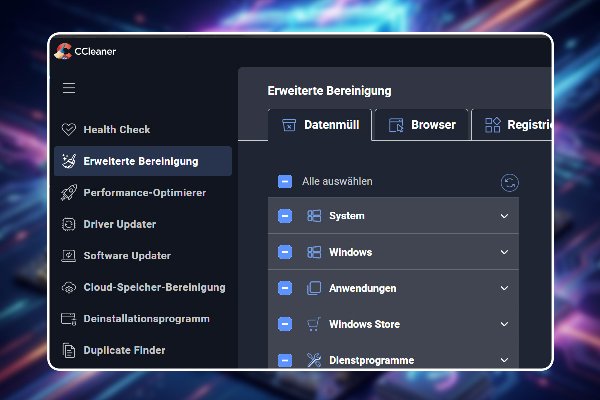Click the Datenmüll trash box icon
The width and height of the screenshot is (600, 400).
pos(289,125)
